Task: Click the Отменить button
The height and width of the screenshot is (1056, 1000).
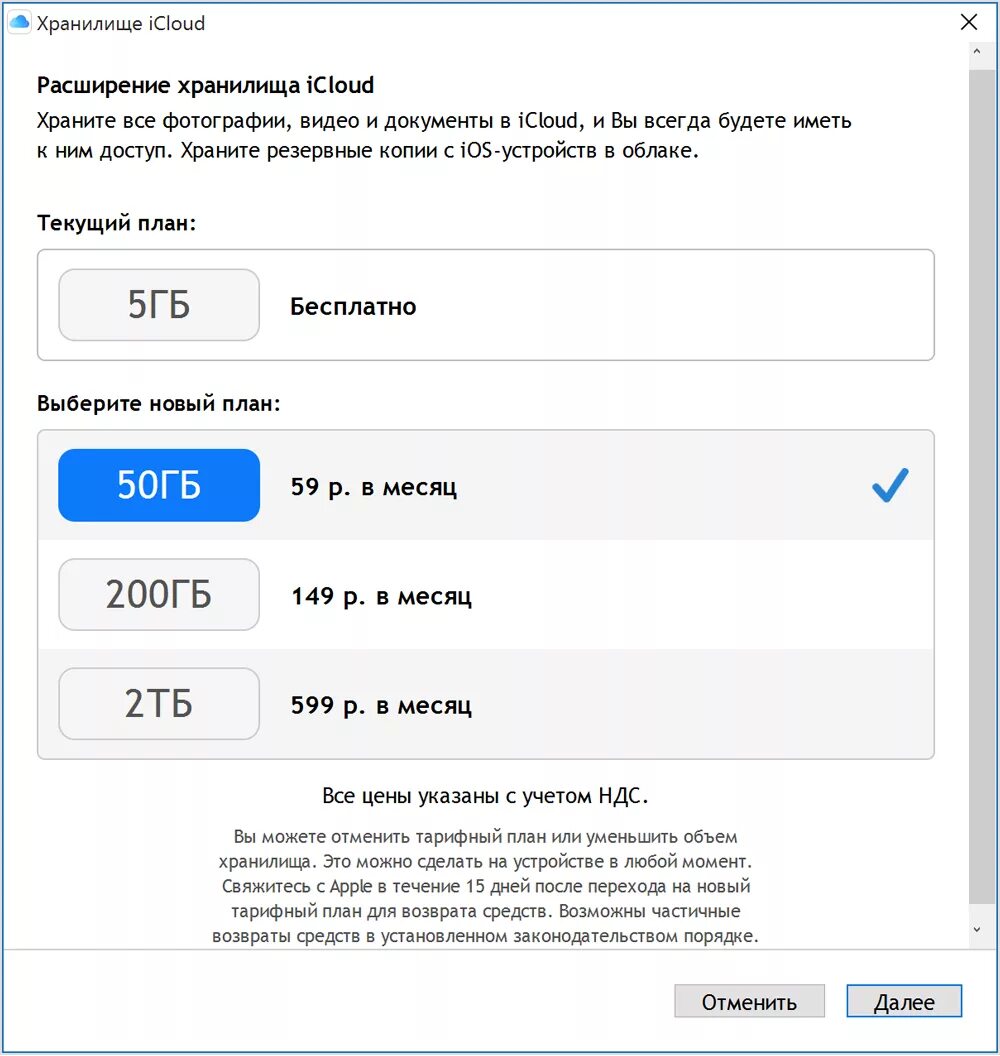Action: [x=749, y=1001]
